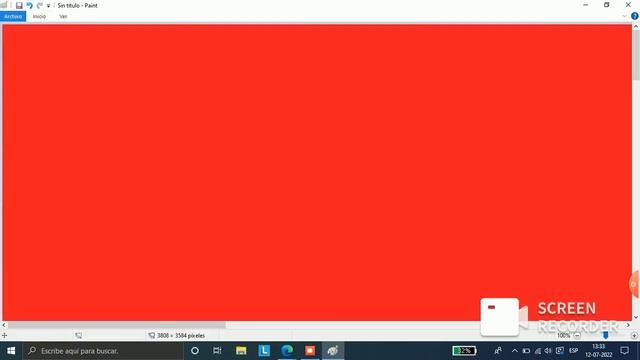Click the Redo arrow in title bar
This screenshot has height=360, width=640.
[x=40, y=5]
